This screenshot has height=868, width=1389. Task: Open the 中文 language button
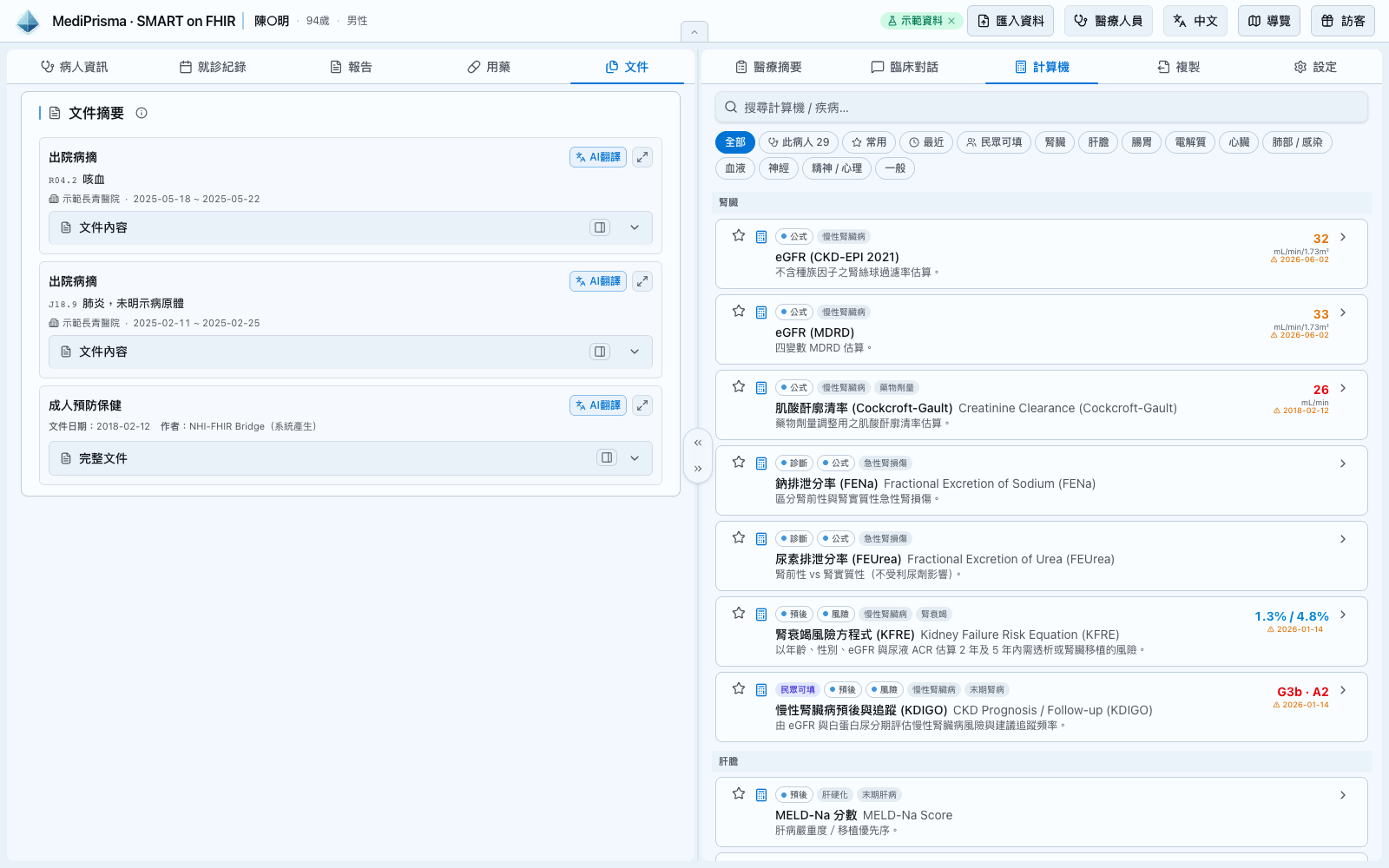1195,21
